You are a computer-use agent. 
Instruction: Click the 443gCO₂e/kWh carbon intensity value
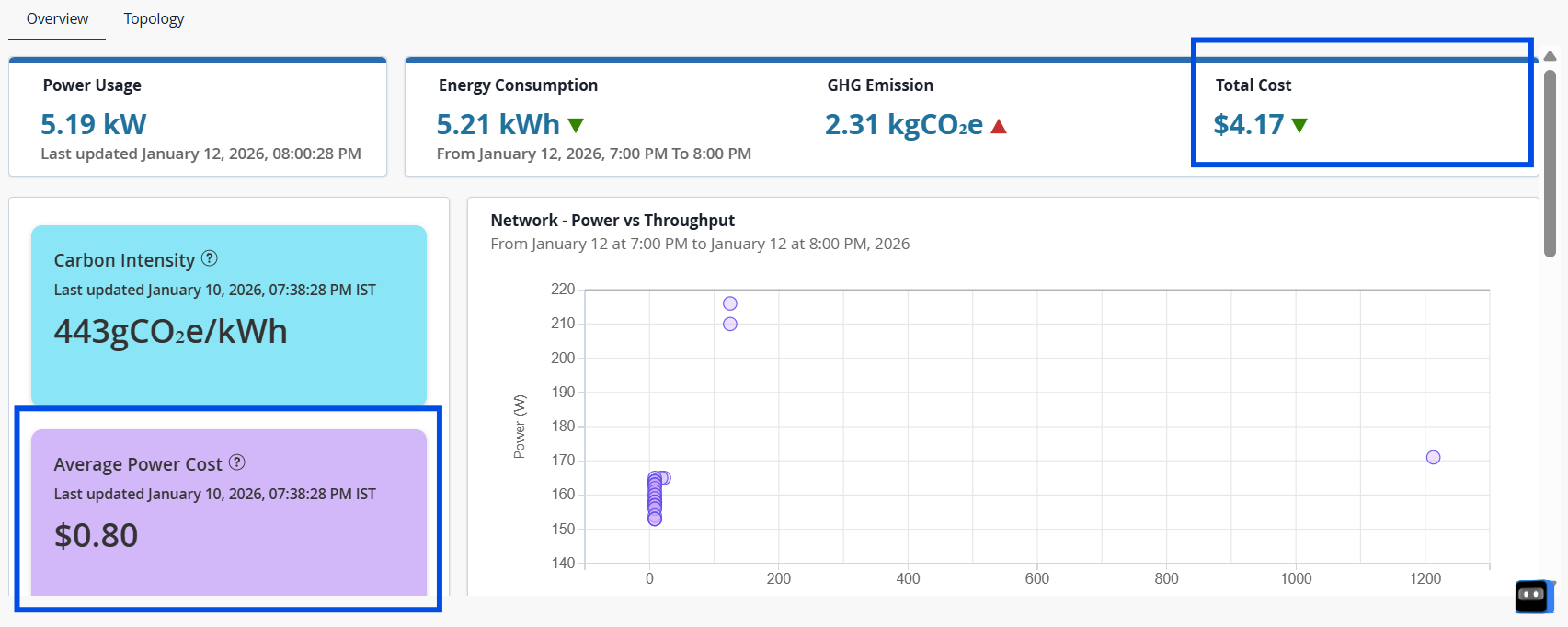(171, 331)
